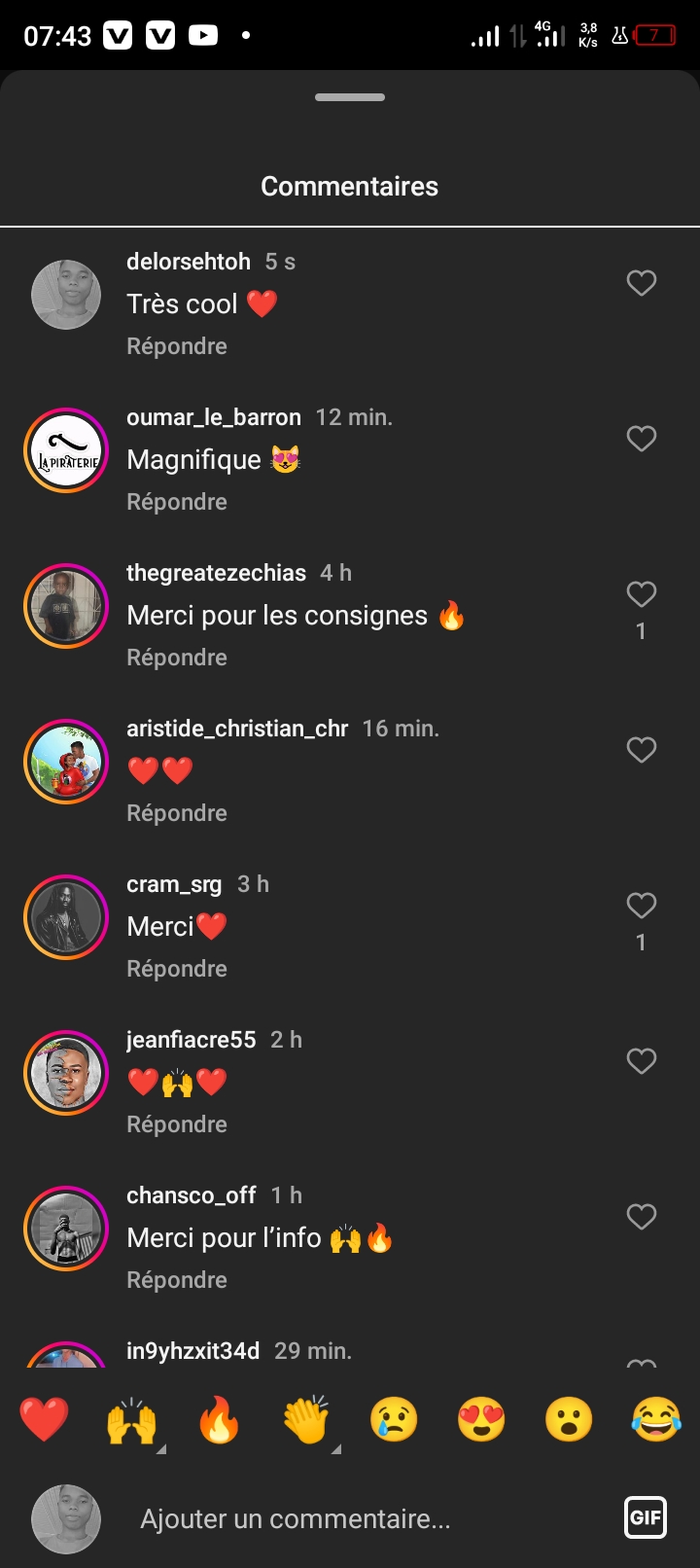This screenshot has height=1568, width=700.
Task: Like chansco_off's comment
Action: coord(642,1217)
